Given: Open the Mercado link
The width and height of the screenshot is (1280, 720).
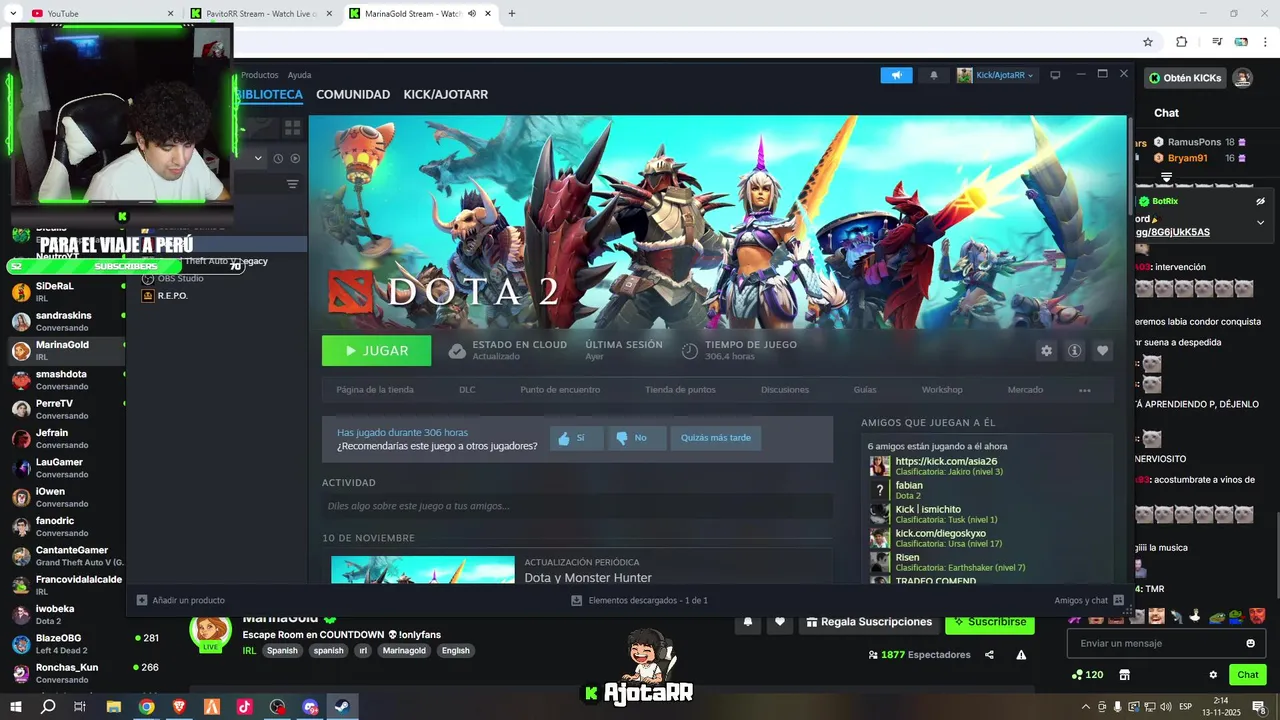Looking at the screenshot, I should pos(1025,390).
